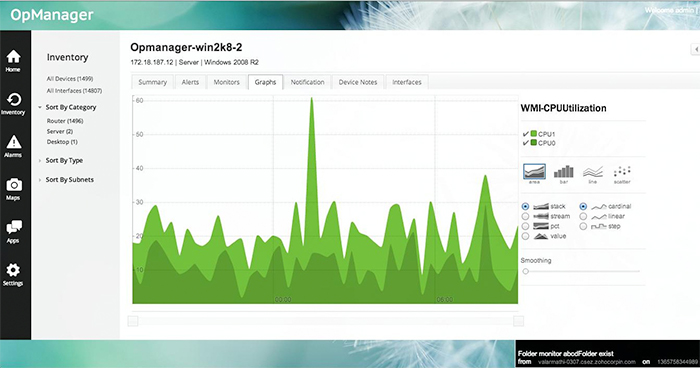The height and width of the screenshot is (369, 700).
Task: Open Router (1496) category
Action: coord(65,121)
